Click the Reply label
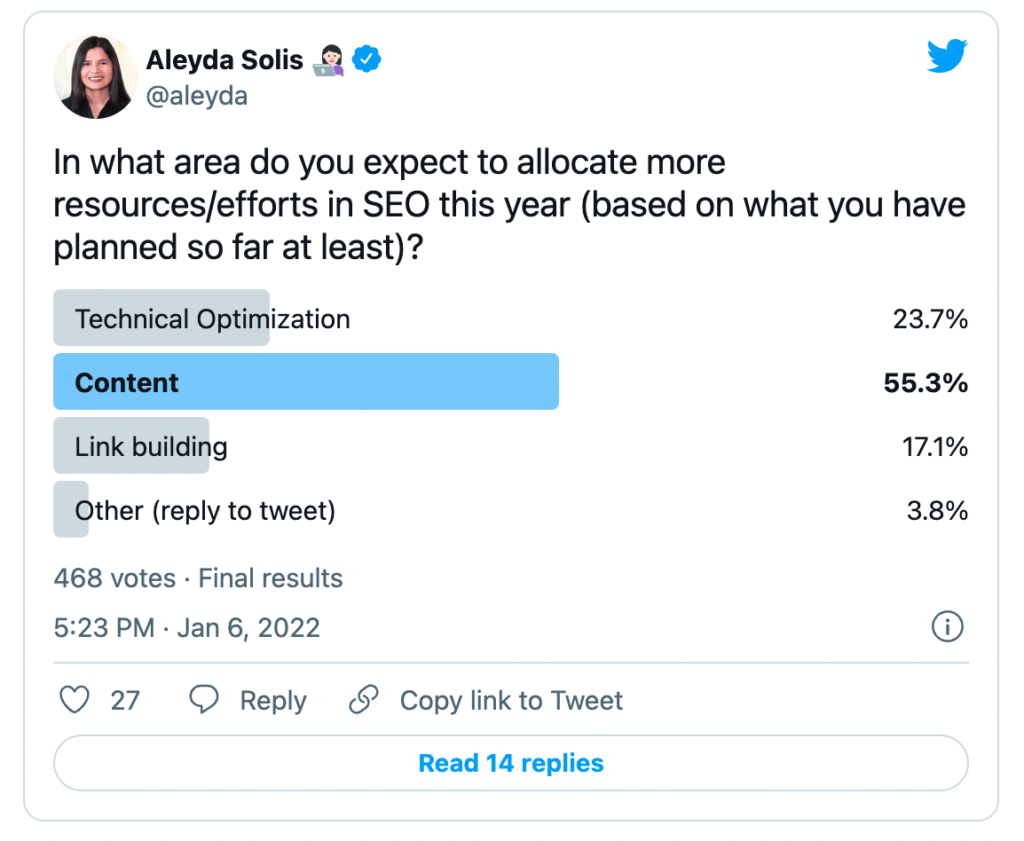 [x=274, y=700]
